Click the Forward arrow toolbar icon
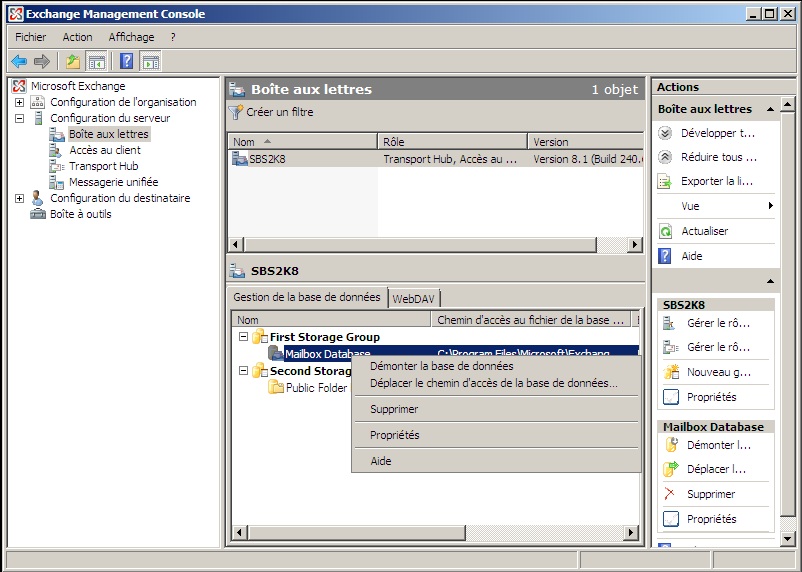The image size is (802, 572). click(x=42, y=62)
